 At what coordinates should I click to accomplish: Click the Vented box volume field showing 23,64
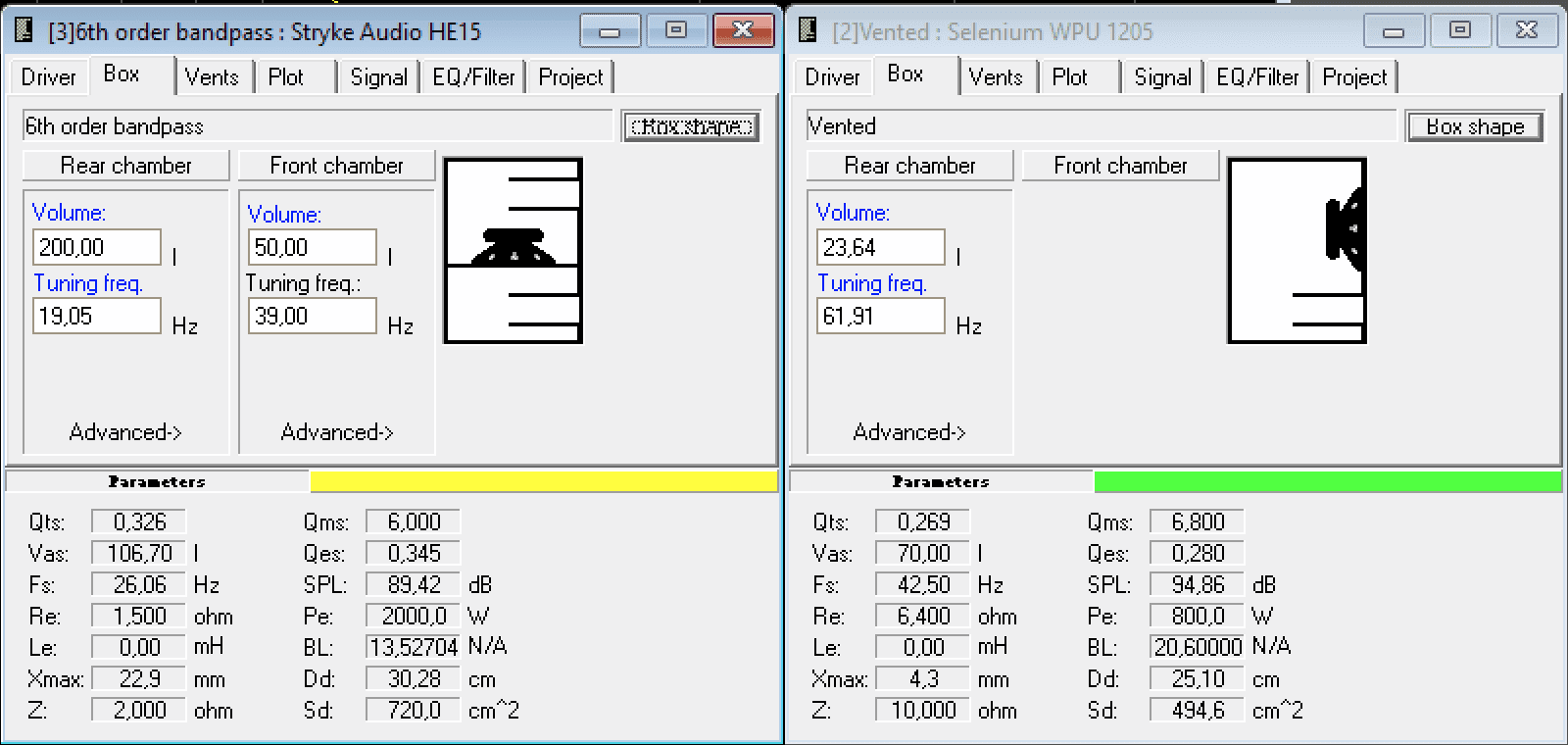coord(881,247)
